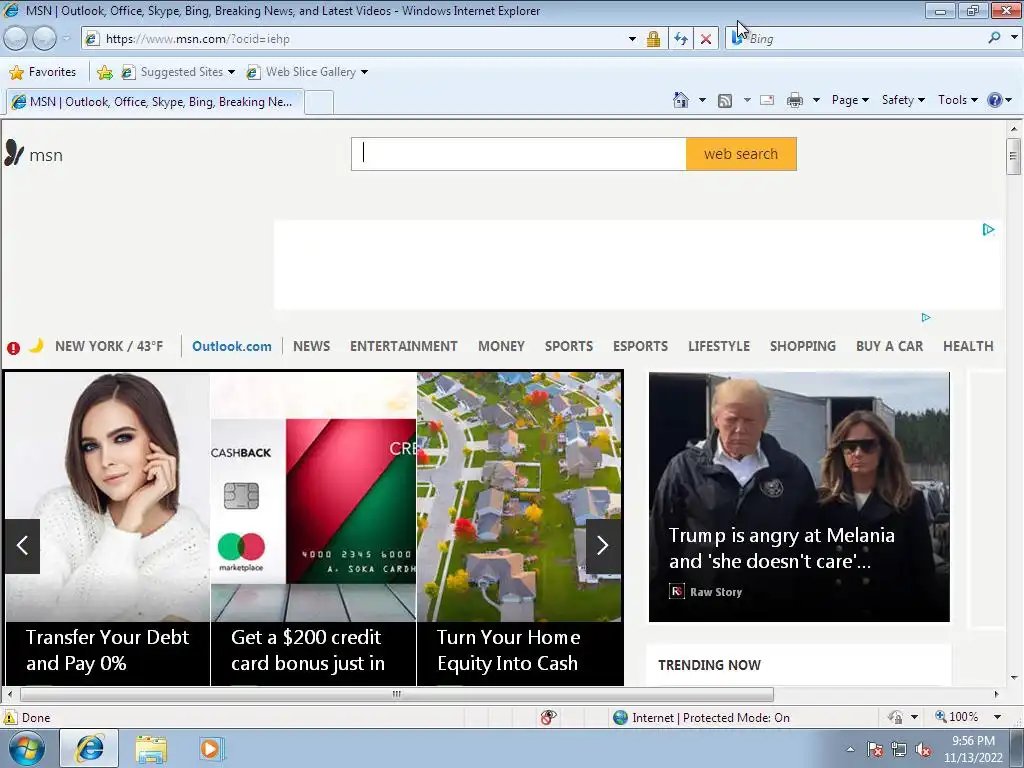Select the MSN browser tab
This screenshot has height=768, width=1024.
tap(155, 102)
